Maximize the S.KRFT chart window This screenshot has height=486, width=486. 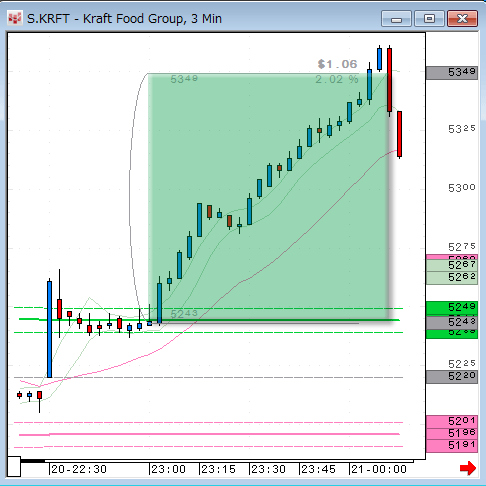[429, 18]
